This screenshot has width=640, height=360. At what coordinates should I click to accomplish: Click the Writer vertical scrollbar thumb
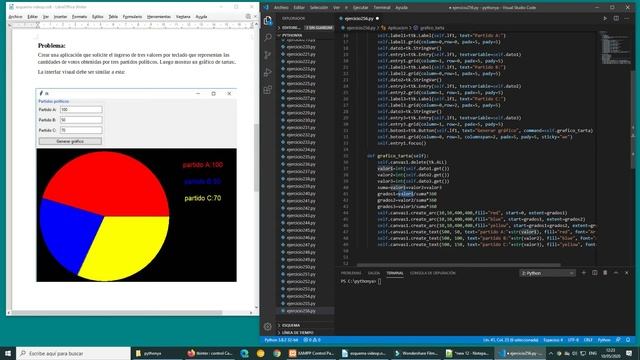click(x=256, y=157)
